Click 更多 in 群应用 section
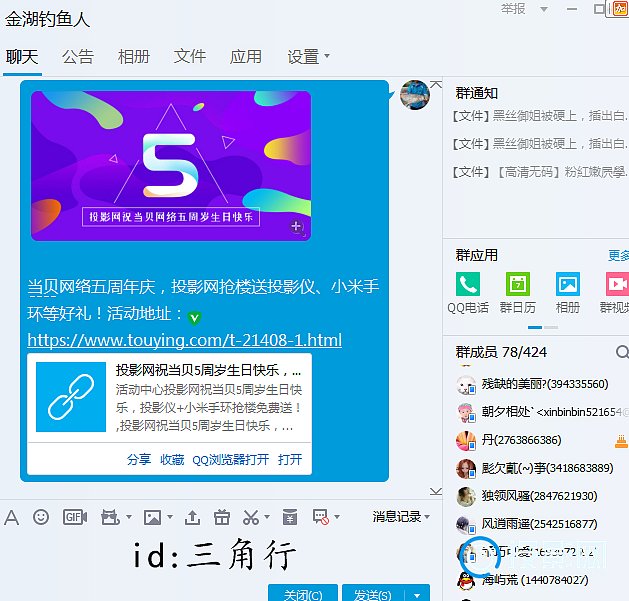629x601 pixels. point(619,256)
